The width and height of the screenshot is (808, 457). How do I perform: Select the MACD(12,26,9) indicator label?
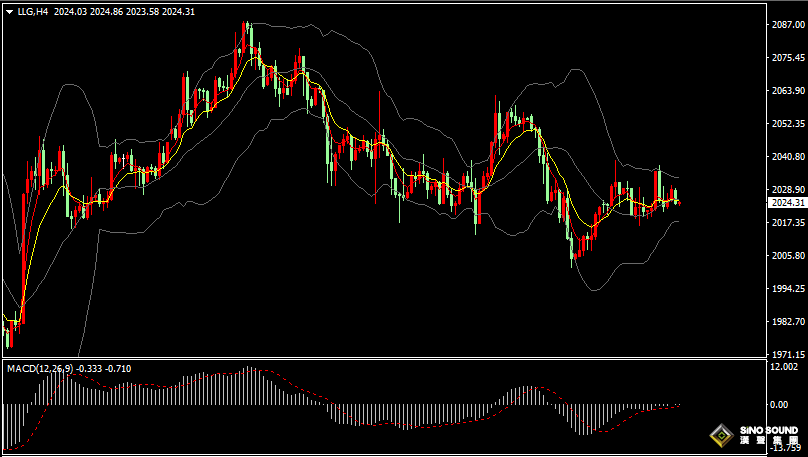pyautogui.click(x=38, y=369)
